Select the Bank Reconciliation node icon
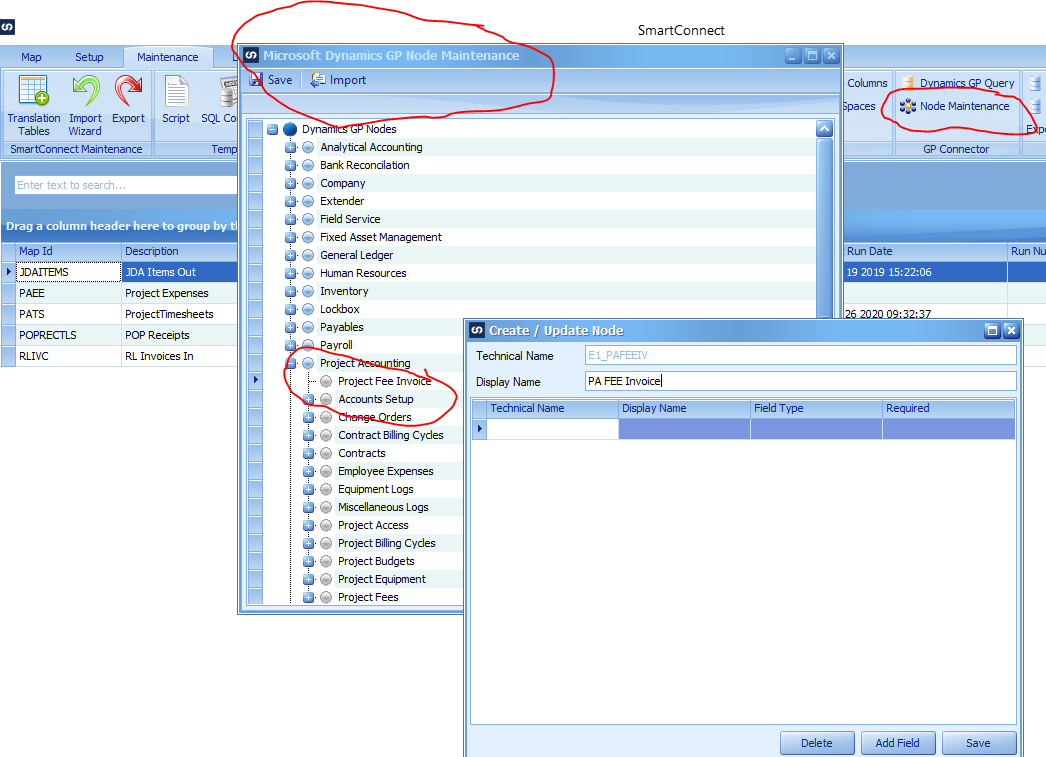 pyautogui.click(x=308, y=165)
